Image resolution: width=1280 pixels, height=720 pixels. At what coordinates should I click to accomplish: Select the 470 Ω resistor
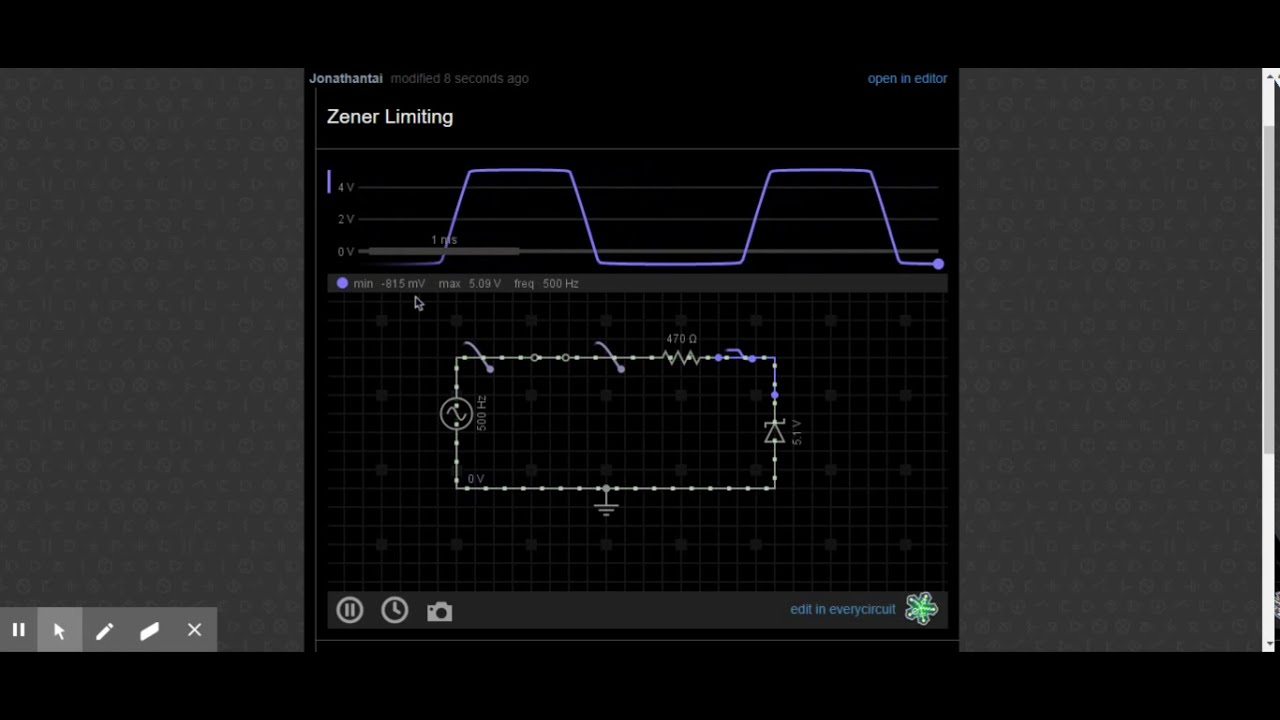[682, 357]
